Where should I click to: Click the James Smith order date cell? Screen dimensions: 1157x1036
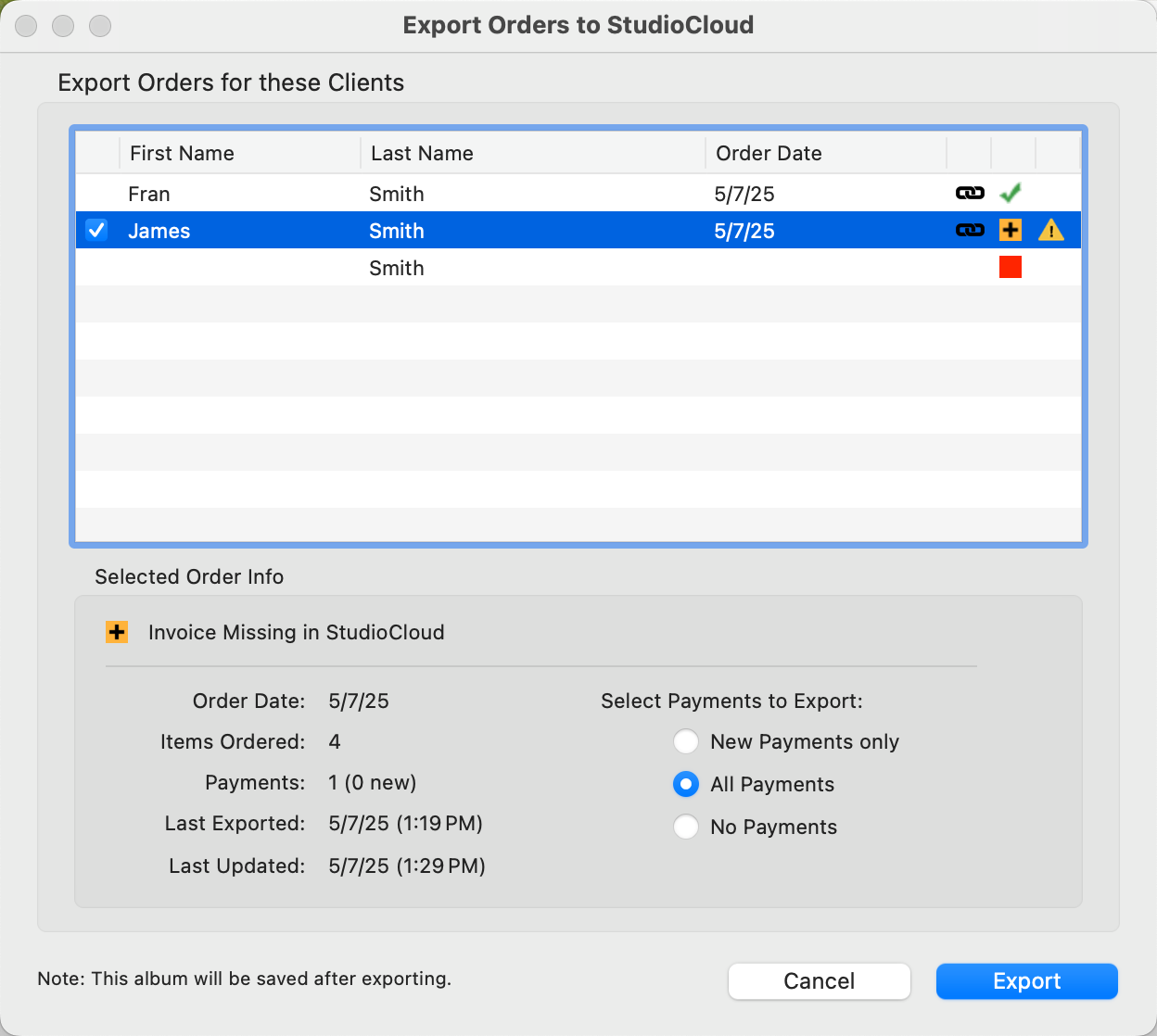click(x=744, y=231)
